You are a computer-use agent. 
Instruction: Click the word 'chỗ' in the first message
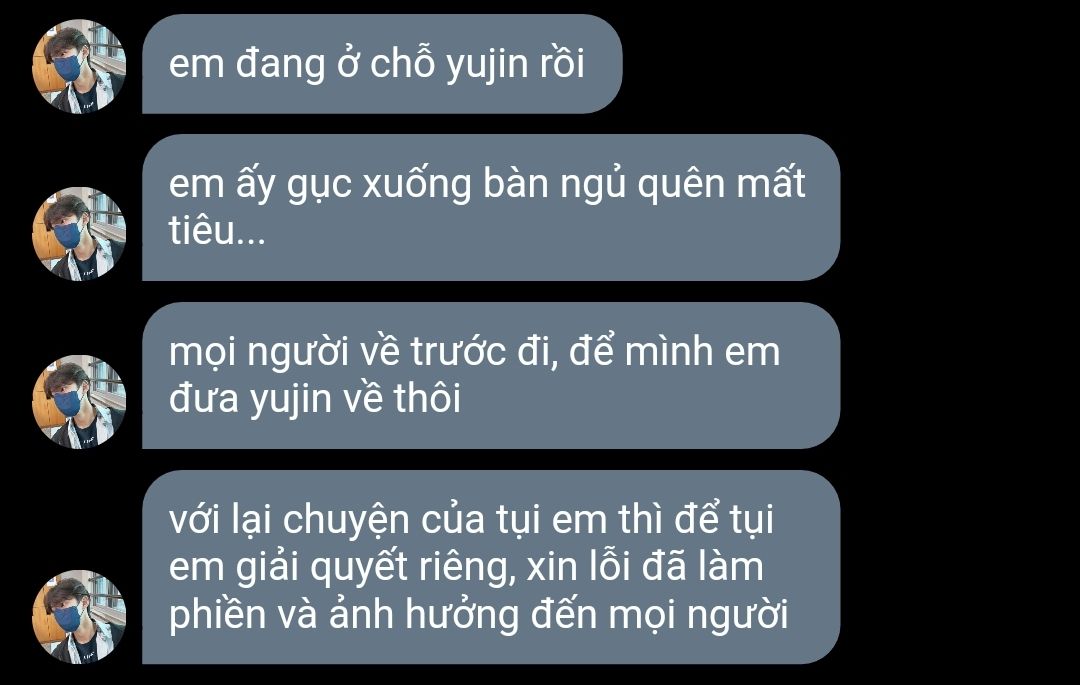coord(403,63)
